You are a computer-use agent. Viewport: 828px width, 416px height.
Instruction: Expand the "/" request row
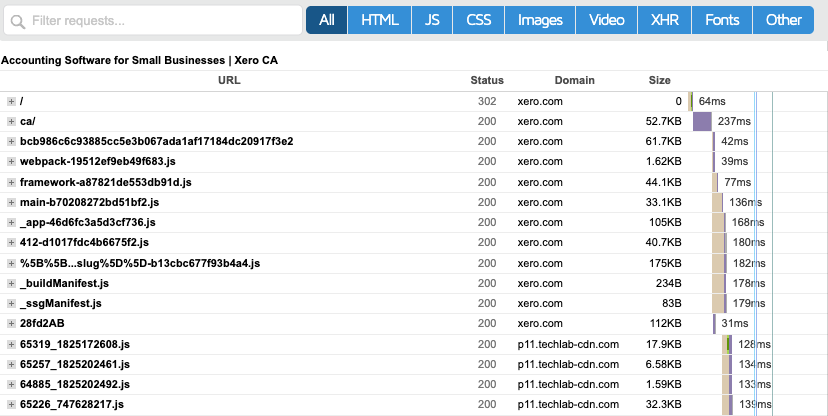[11, 101]
